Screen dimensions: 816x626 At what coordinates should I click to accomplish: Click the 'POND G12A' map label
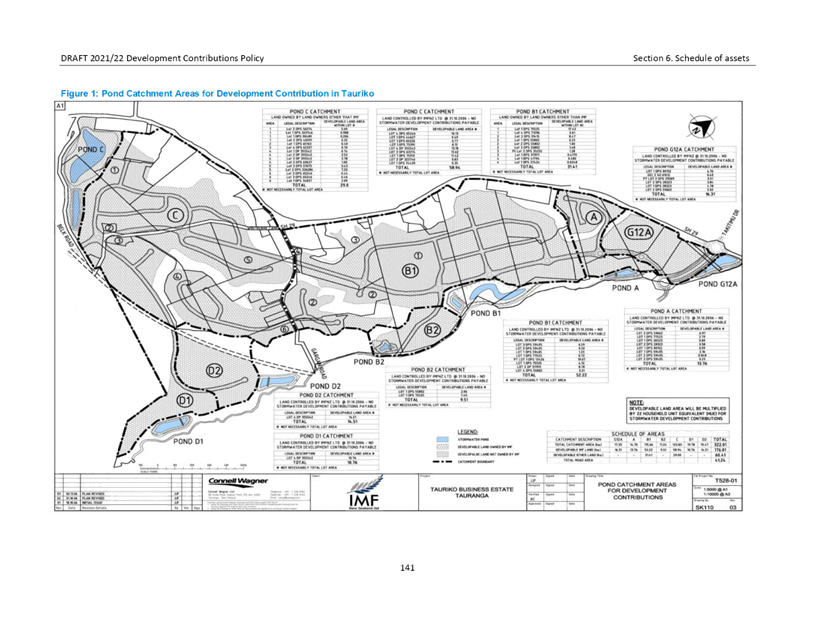pyautogui.click(x=718, y=284)
